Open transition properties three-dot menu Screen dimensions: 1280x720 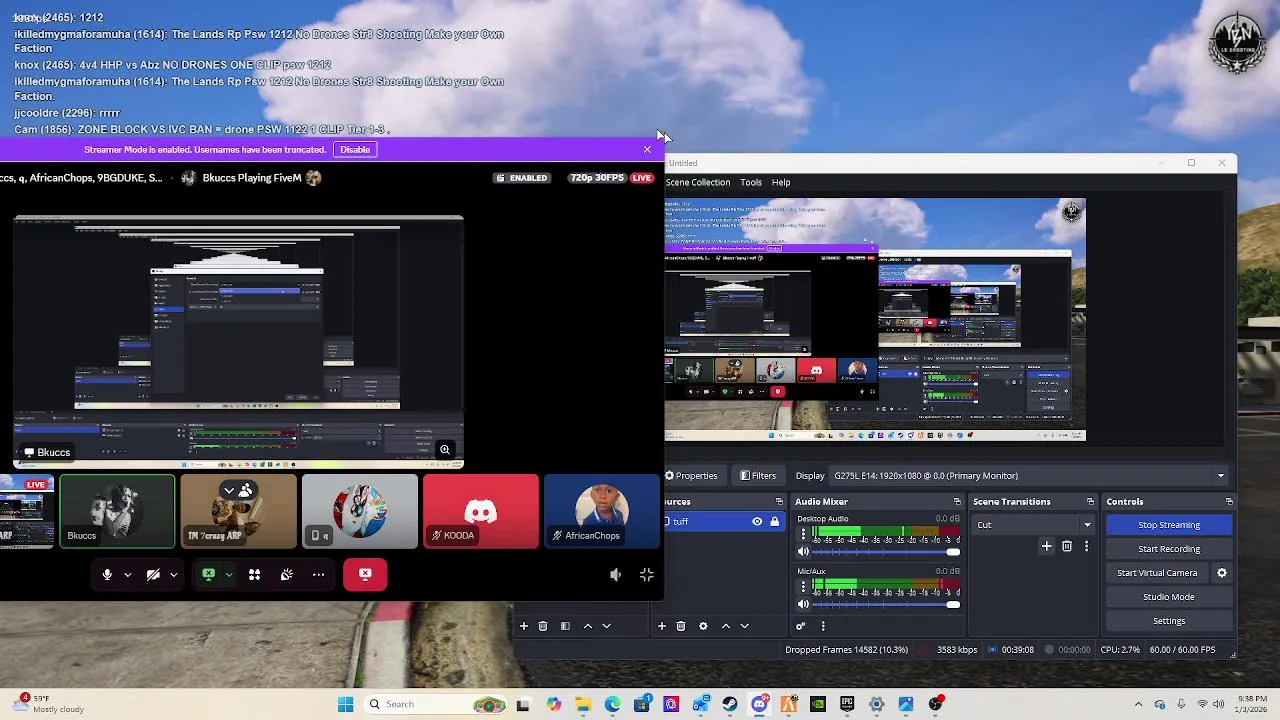[x=1086, y=546]
